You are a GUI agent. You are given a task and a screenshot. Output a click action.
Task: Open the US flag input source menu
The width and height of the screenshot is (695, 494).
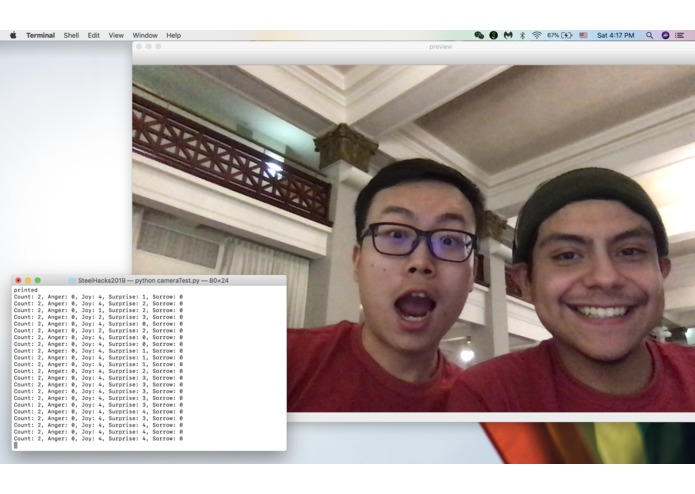pyautogui.click(x=583, y=35)
